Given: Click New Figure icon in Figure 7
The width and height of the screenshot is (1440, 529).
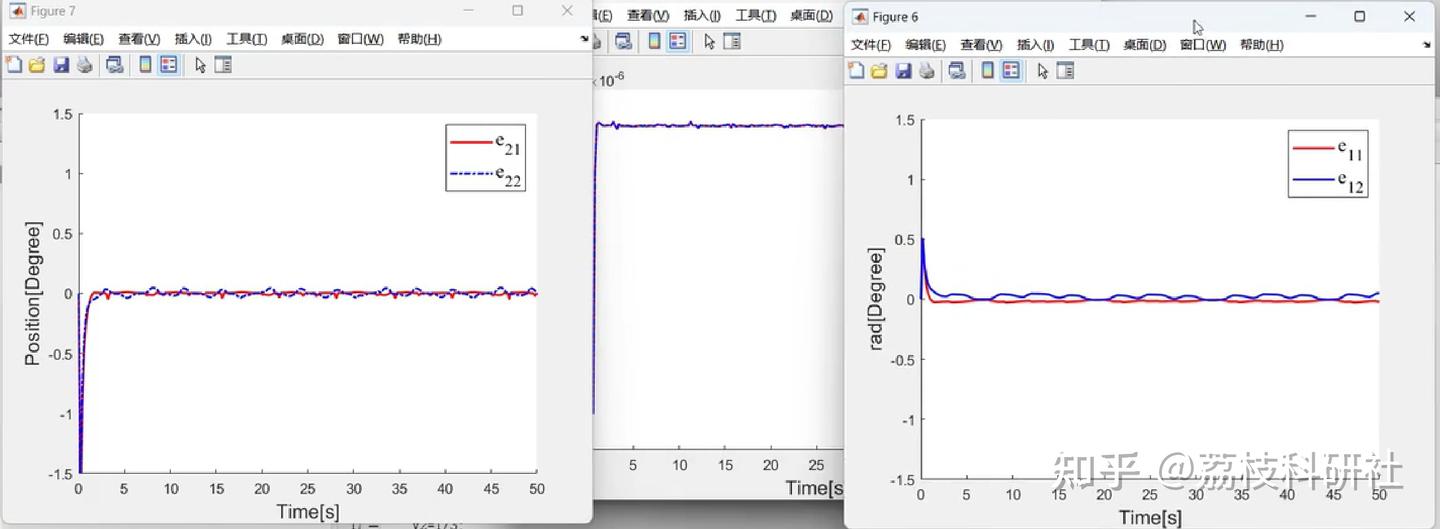Looking at the screenshot, I should 14,65.
